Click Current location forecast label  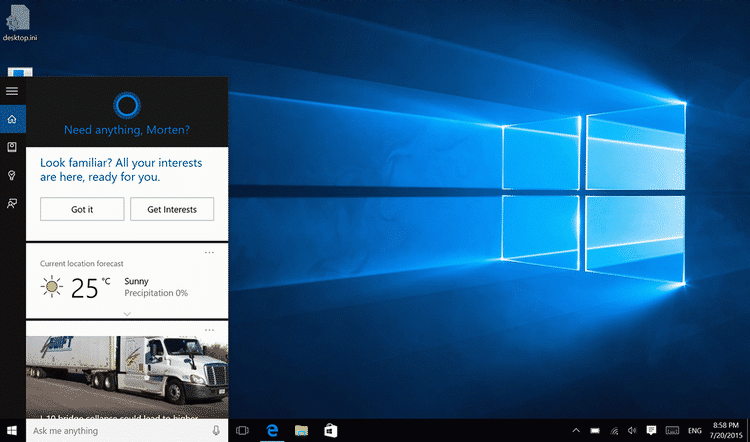[x=82, y=264]
